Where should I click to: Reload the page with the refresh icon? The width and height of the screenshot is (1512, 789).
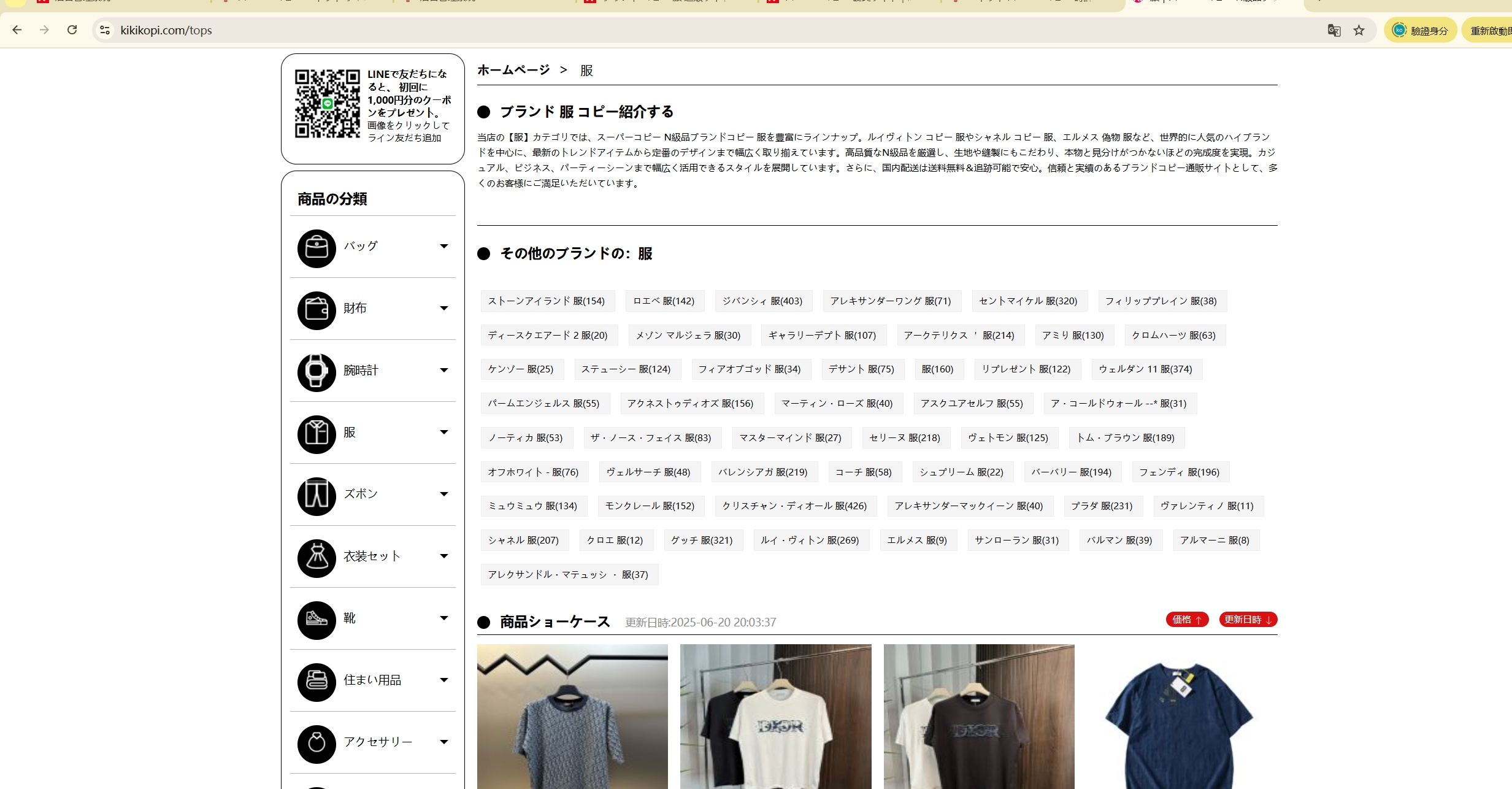(72, 30)
